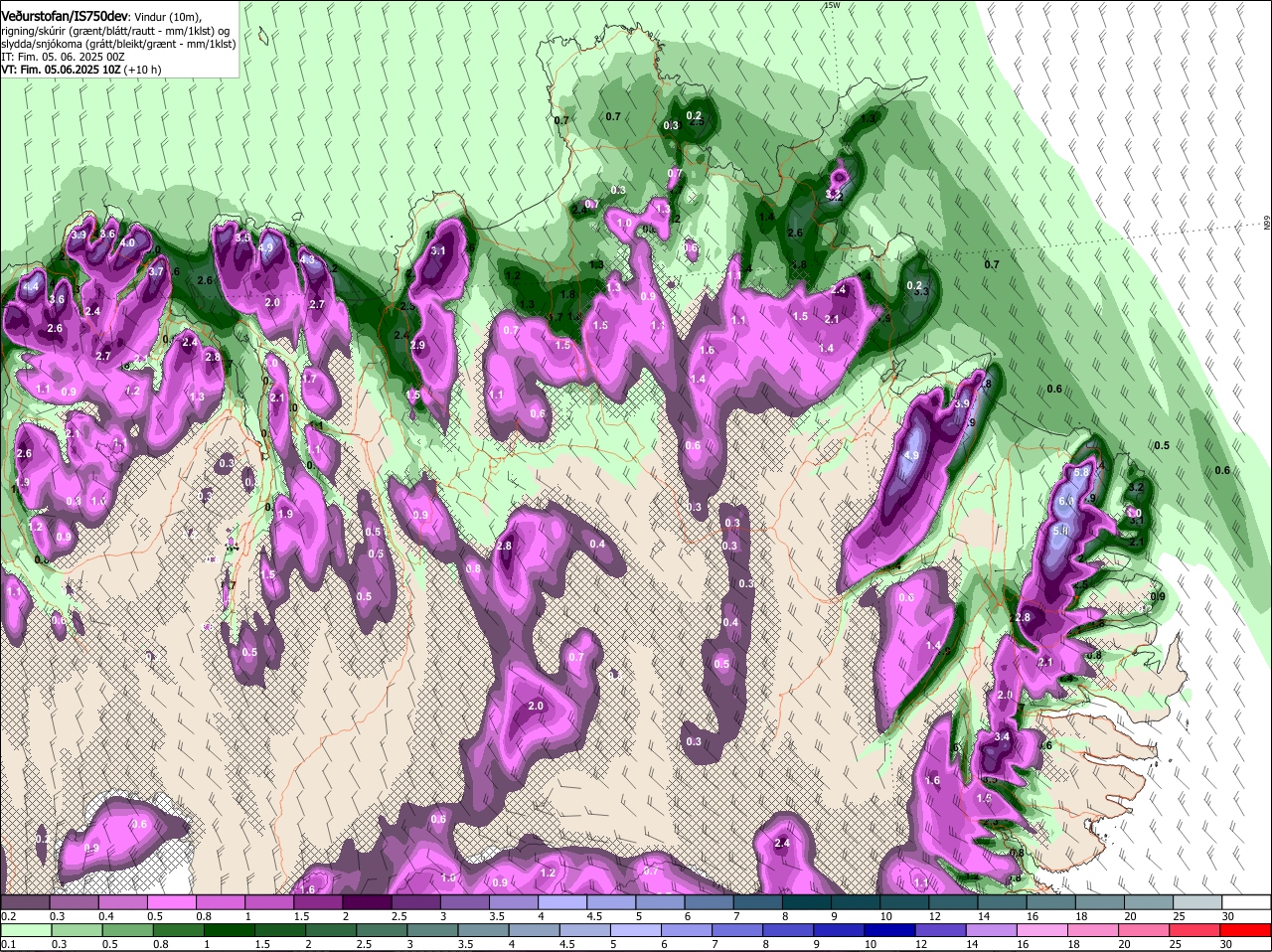
Task: Select snow scale swatch between 1.5 and 2
Action: [319, 901]
